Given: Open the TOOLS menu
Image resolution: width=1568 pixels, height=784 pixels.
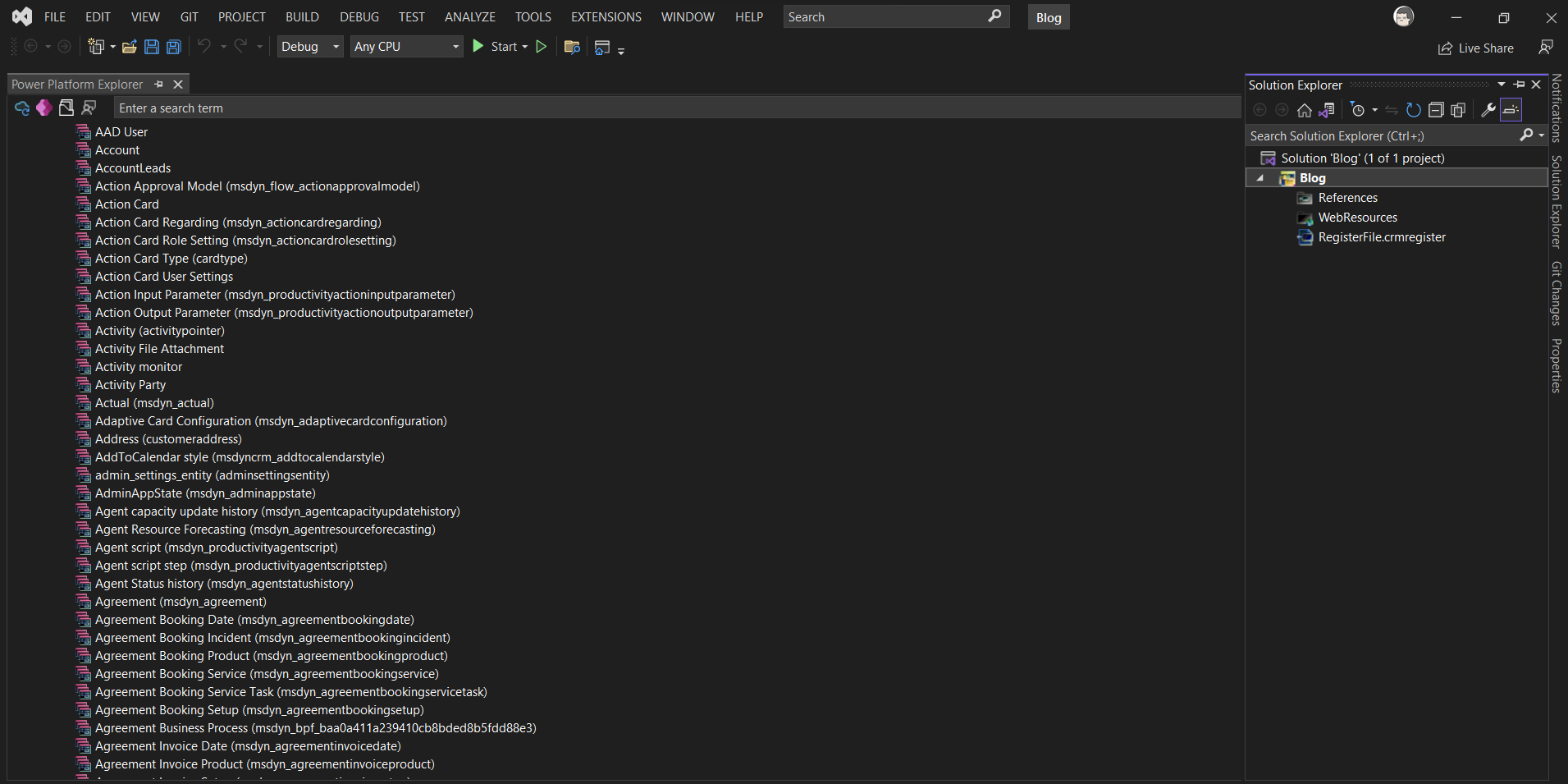Looking at the screenshot, I should click(x=533, y=16).
